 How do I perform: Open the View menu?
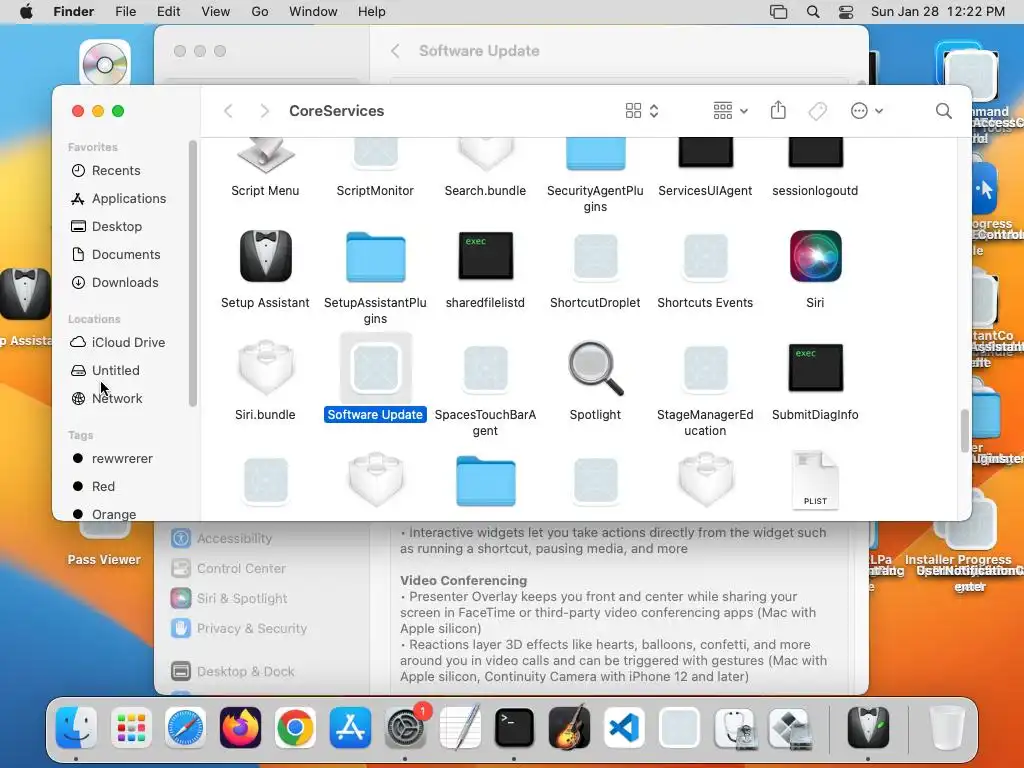point(216,12)
